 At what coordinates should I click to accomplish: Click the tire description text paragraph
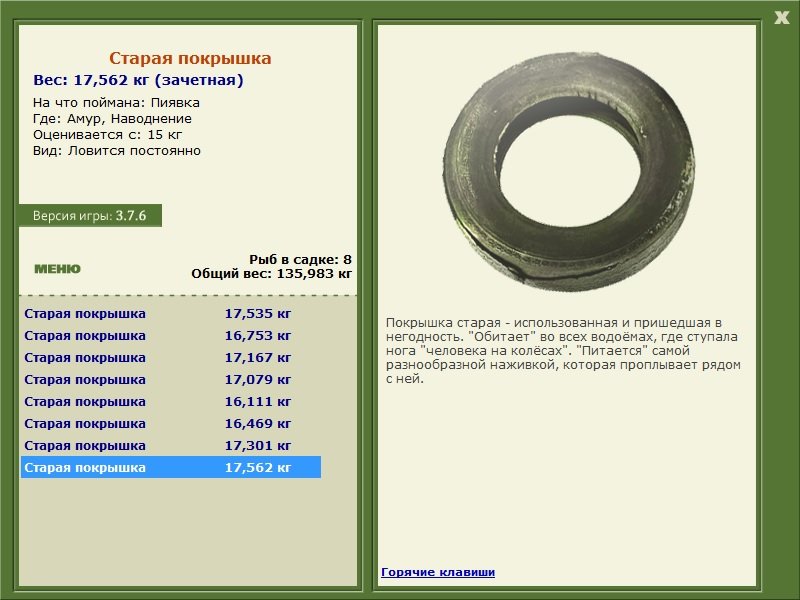[x=563, y=351]
